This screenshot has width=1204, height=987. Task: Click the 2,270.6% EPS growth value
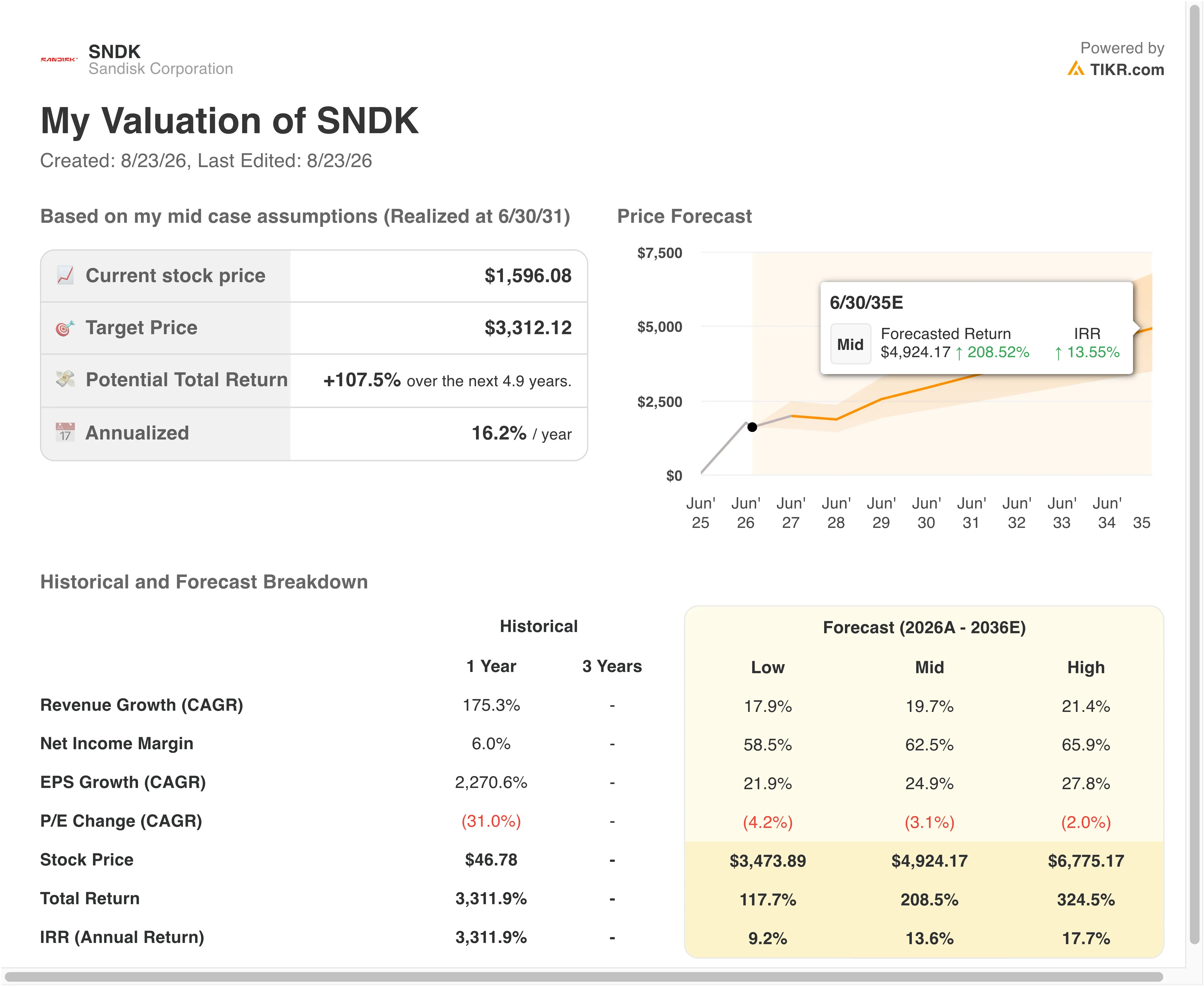(x=491, y=783)
